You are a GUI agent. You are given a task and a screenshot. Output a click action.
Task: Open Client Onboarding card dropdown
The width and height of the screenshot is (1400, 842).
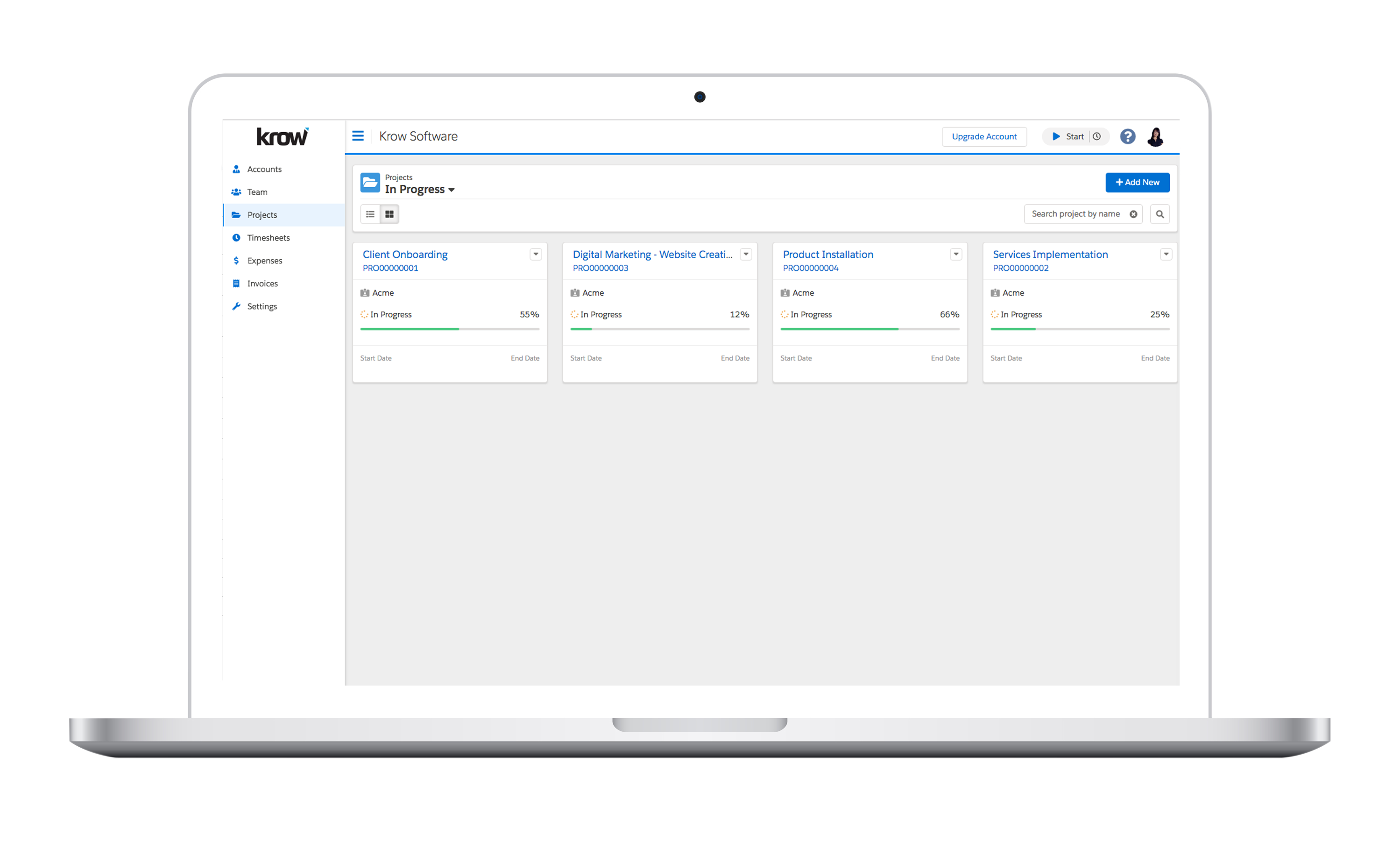click(536, 254)
